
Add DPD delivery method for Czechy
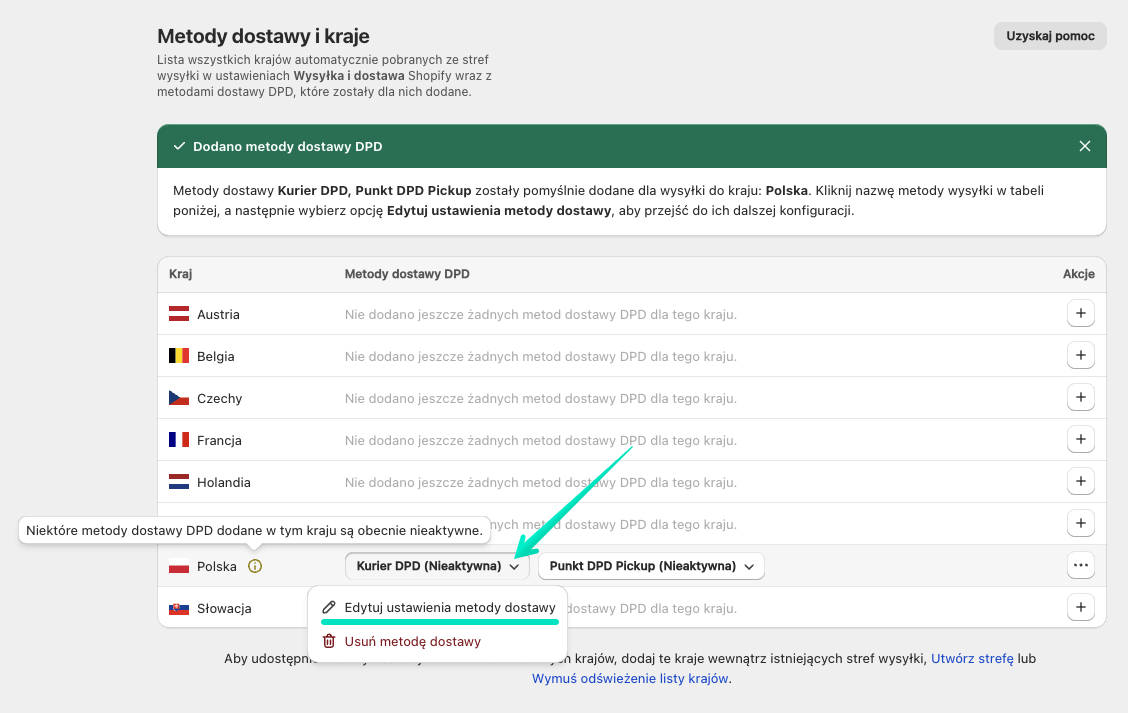[x=1081, y=397]
